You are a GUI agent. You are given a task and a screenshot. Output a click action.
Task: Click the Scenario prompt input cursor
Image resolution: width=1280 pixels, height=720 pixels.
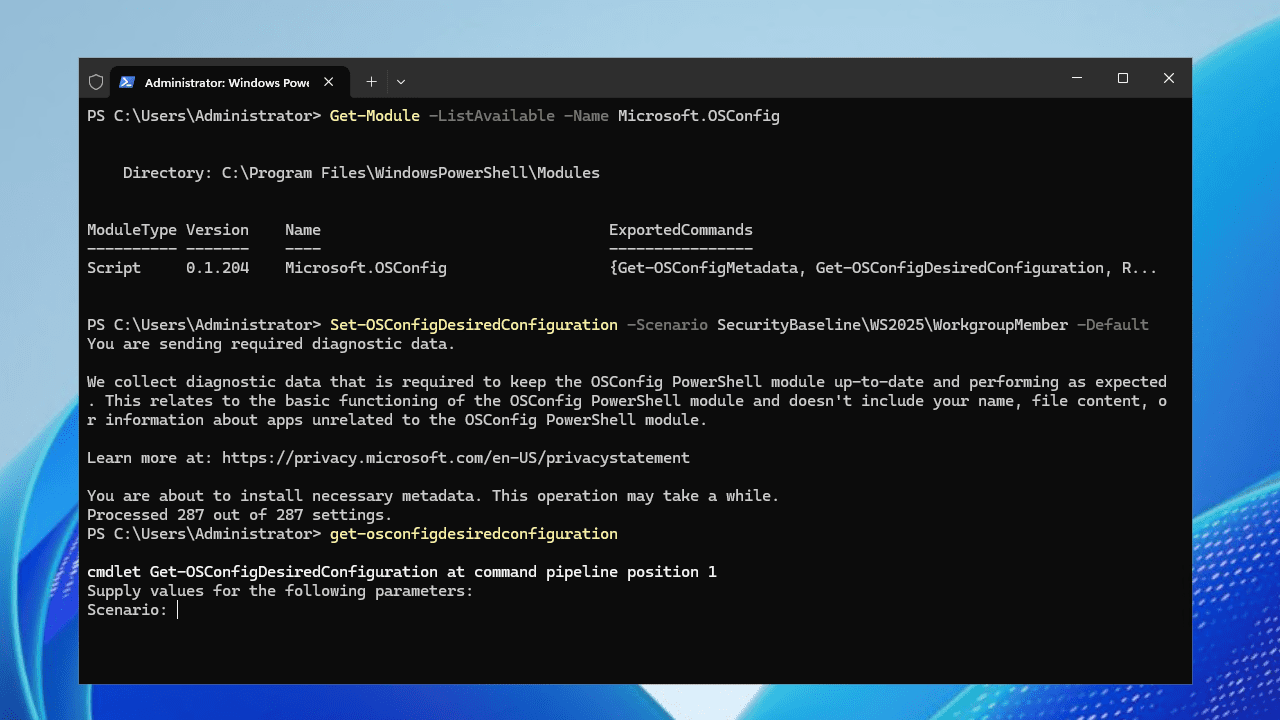[178, 610]
